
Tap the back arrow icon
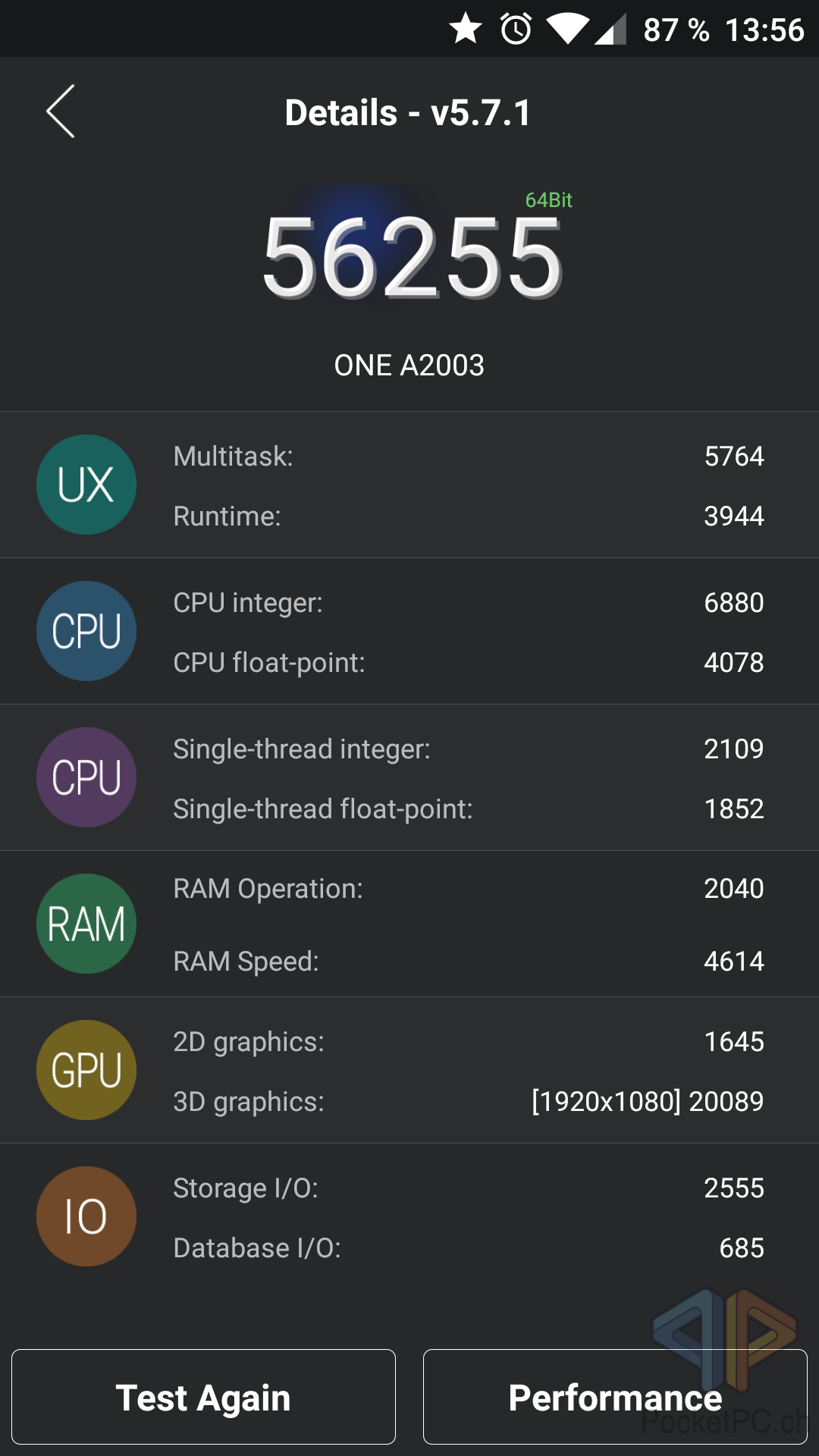pyautogui.click(x=61, y=111)
